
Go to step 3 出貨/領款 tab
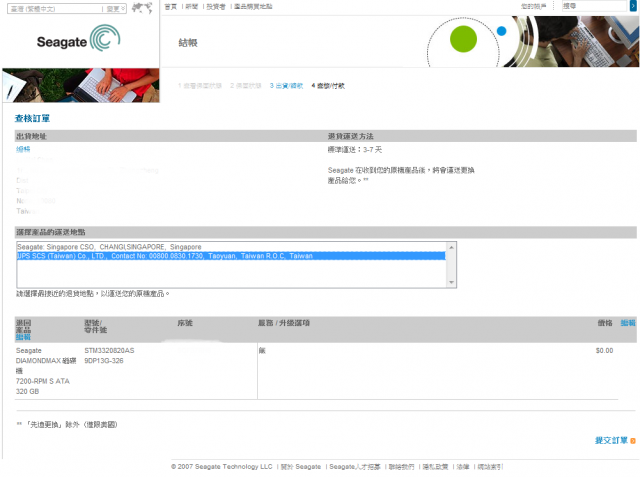[x=286, y=86]
